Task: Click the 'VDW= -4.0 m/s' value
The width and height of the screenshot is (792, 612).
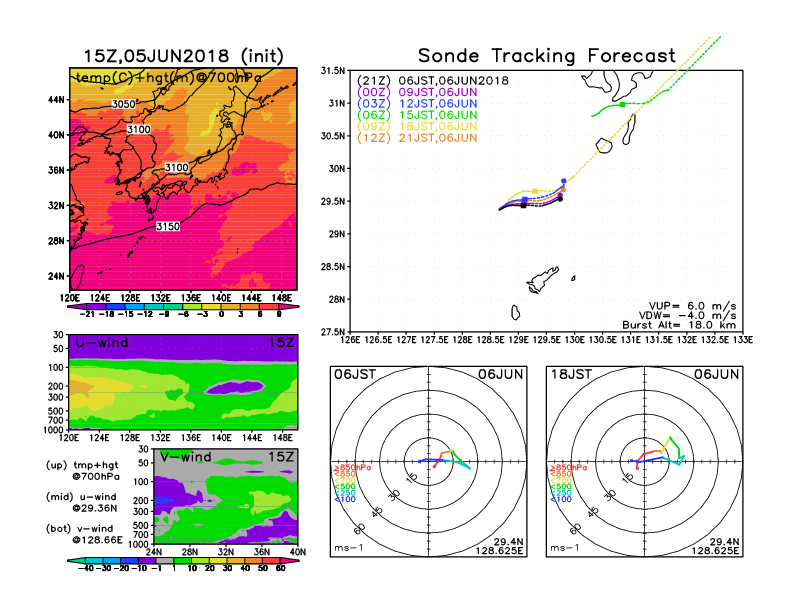Action: (x=688, y=316)
